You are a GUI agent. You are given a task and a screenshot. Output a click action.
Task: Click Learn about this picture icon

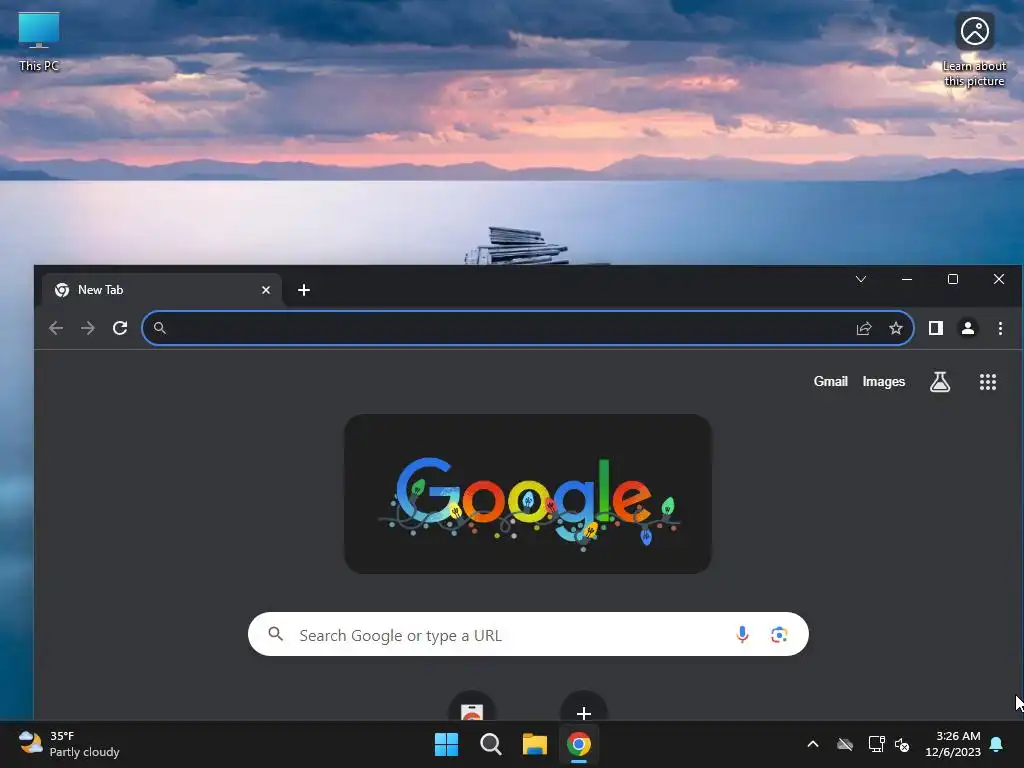(x=974, y=48)
